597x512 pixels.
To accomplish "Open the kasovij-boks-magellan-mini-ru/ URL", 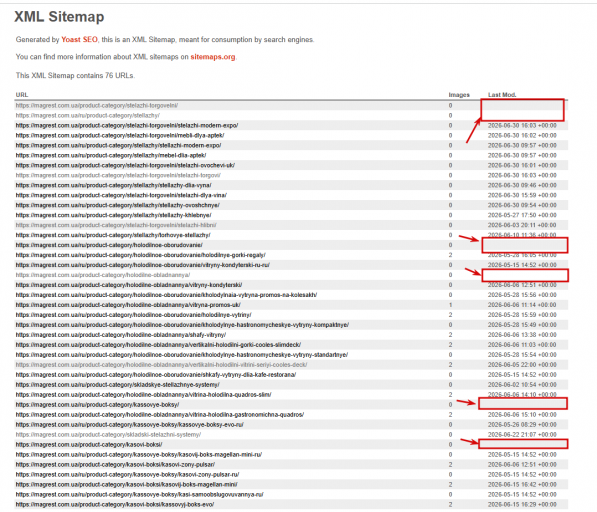I will 139,455.
